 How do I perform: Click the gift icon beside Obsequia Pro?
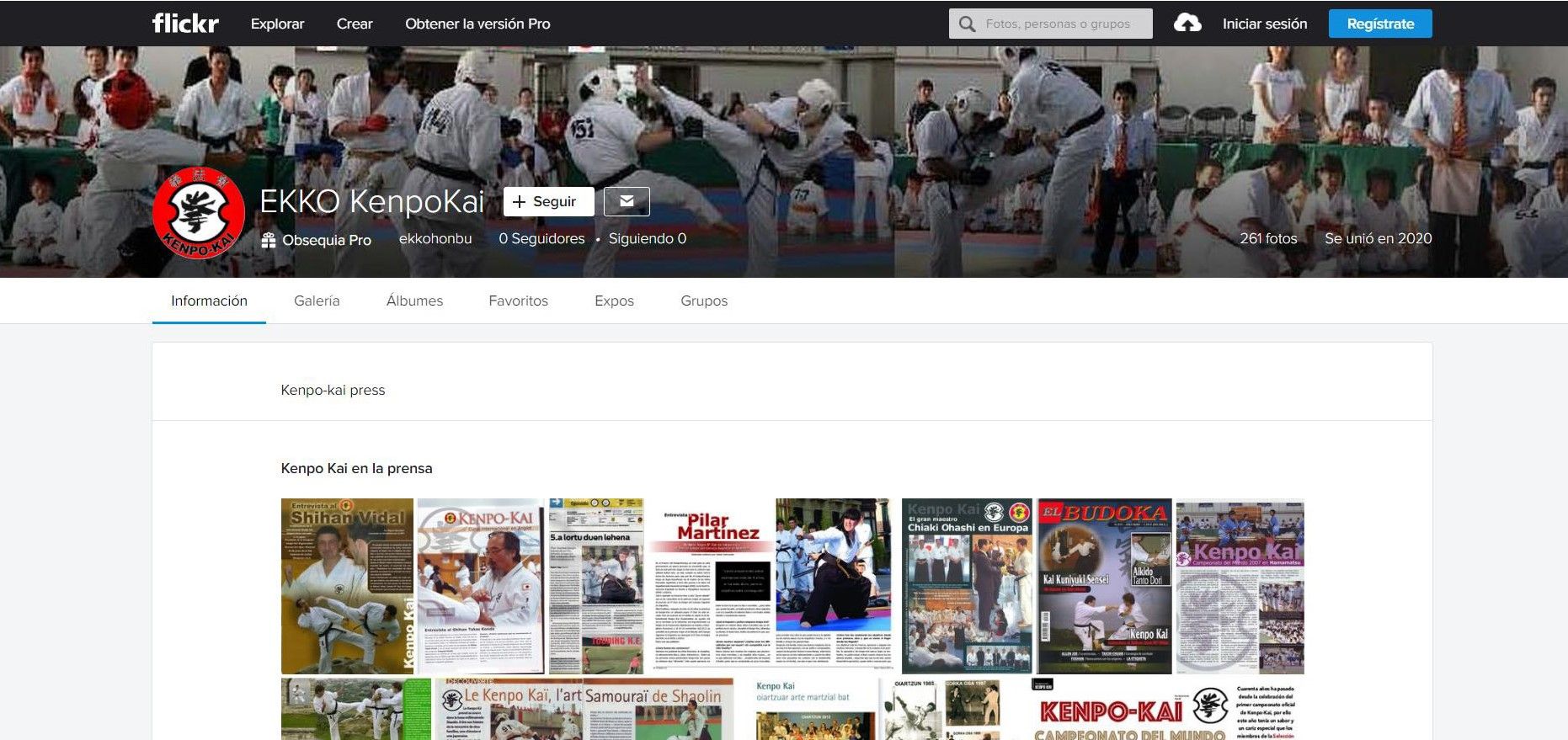coord(269,240)
